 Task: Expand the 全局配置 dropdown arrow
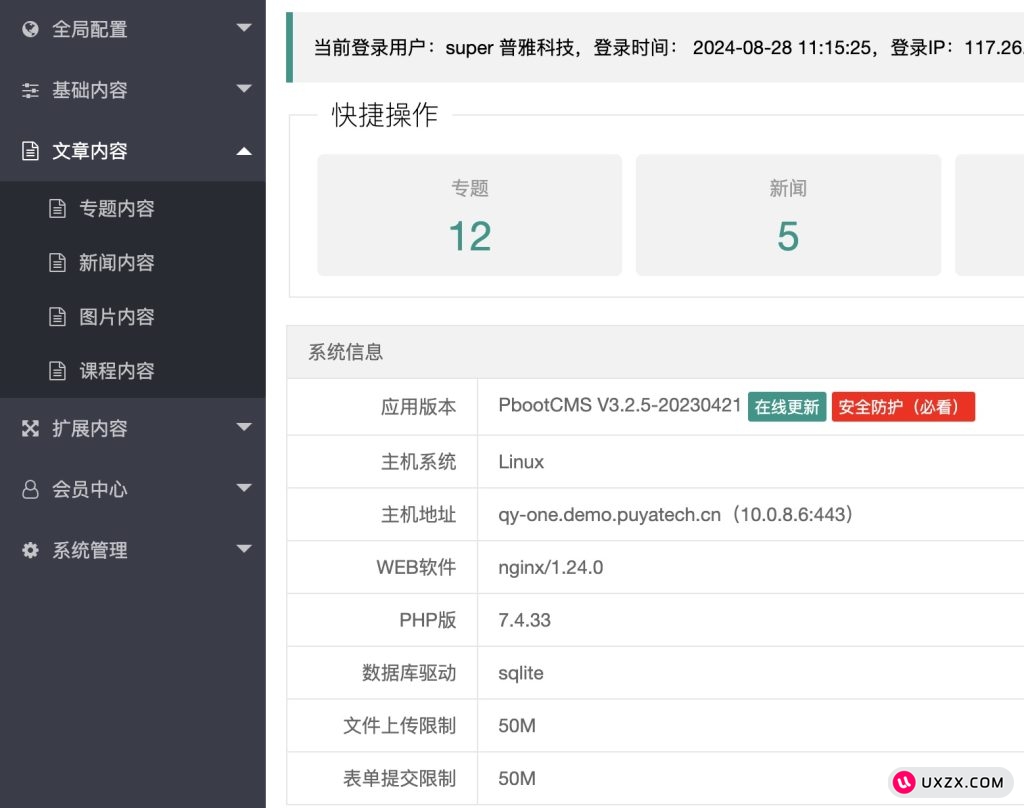pos(244,28)
